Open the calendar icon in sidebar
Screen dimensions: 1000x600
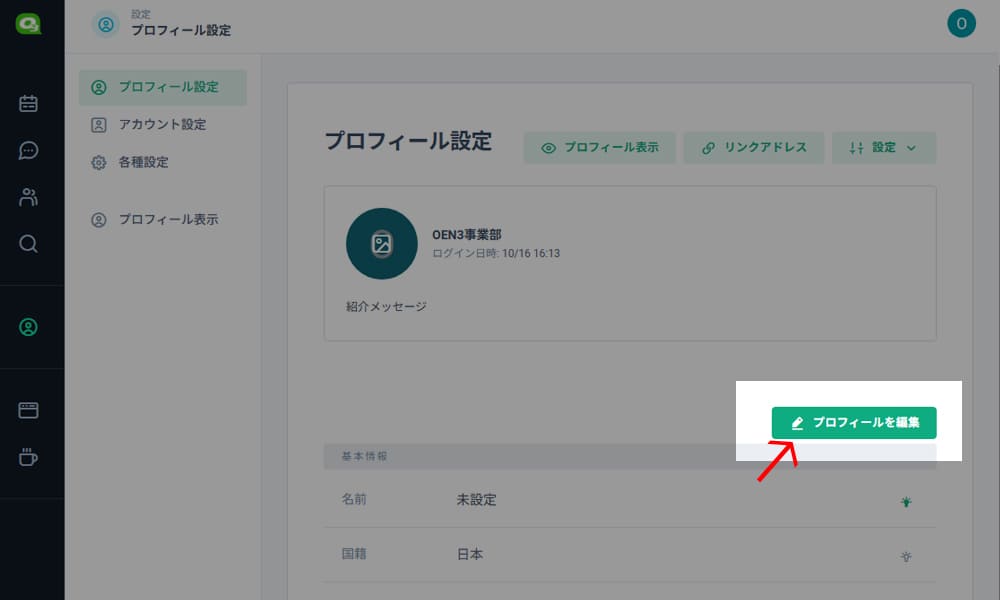point(29,103)
